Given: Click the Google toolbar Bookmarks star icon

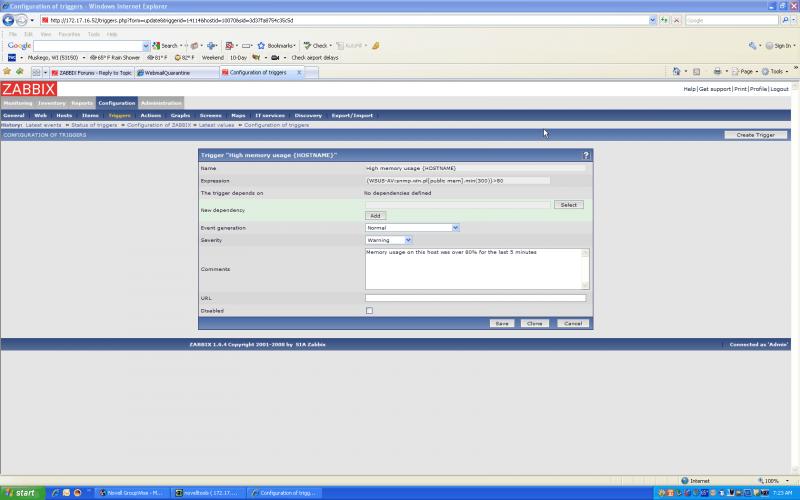Looking at the screenshot, I should point(261,45).
